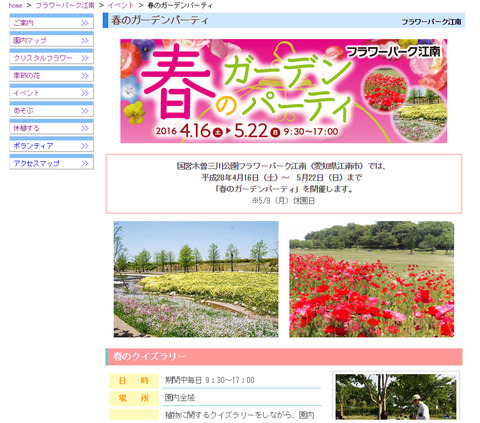
Task: Click the red poppy field photo
Action: 371,279
